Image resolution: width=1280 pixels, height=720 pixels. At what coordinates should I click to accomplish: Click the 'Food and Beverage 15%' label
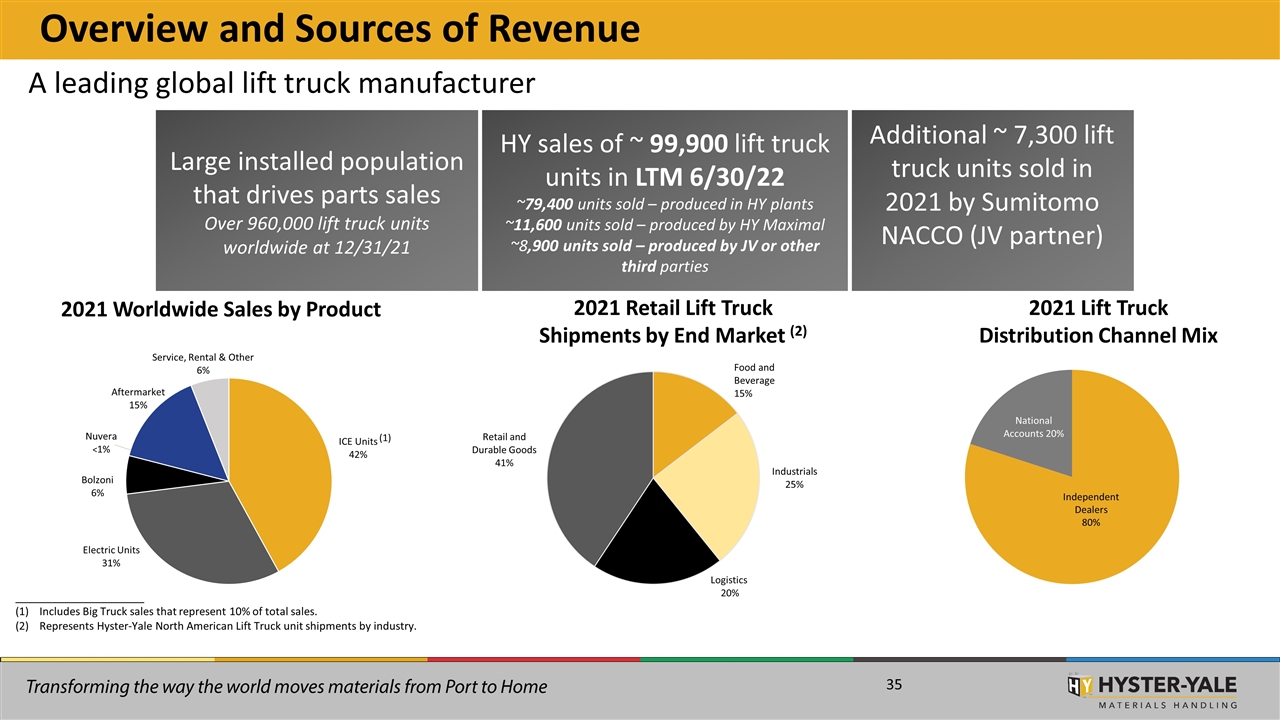click(754, 381)
